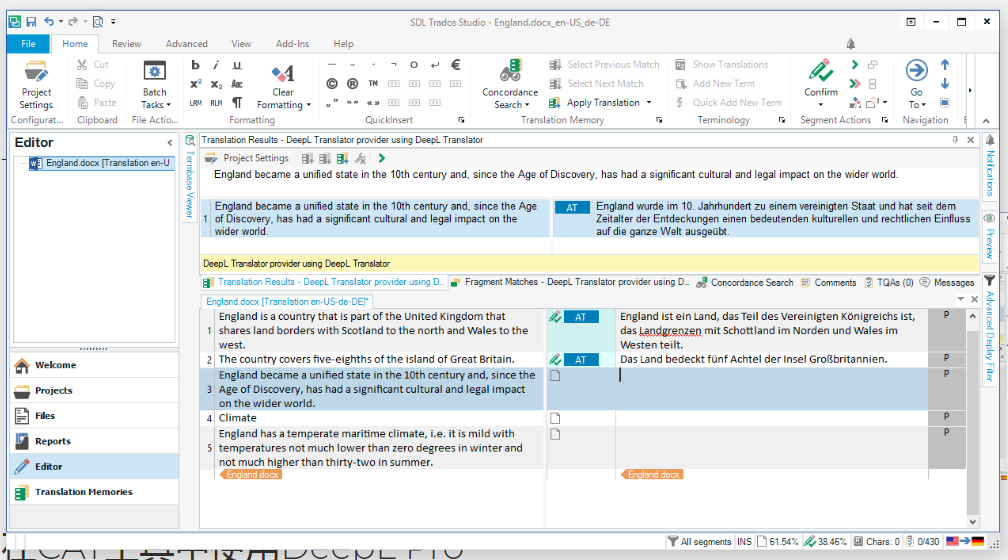This screenshot has height=560, width=1008.
Task: Click Show Translations
Action: 721,64
